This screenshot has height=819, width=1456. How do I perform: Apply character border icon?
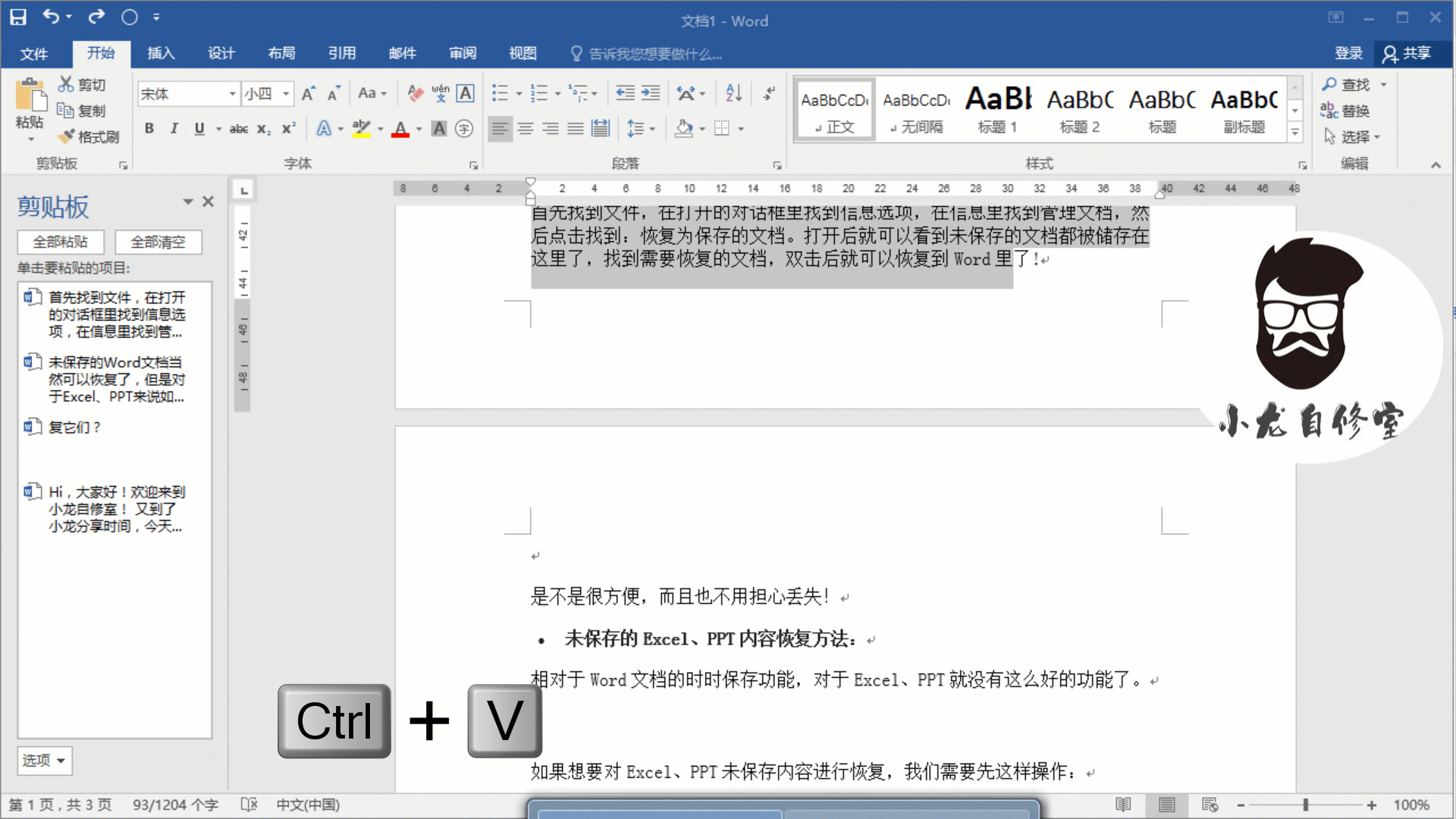tap(466, 93)
